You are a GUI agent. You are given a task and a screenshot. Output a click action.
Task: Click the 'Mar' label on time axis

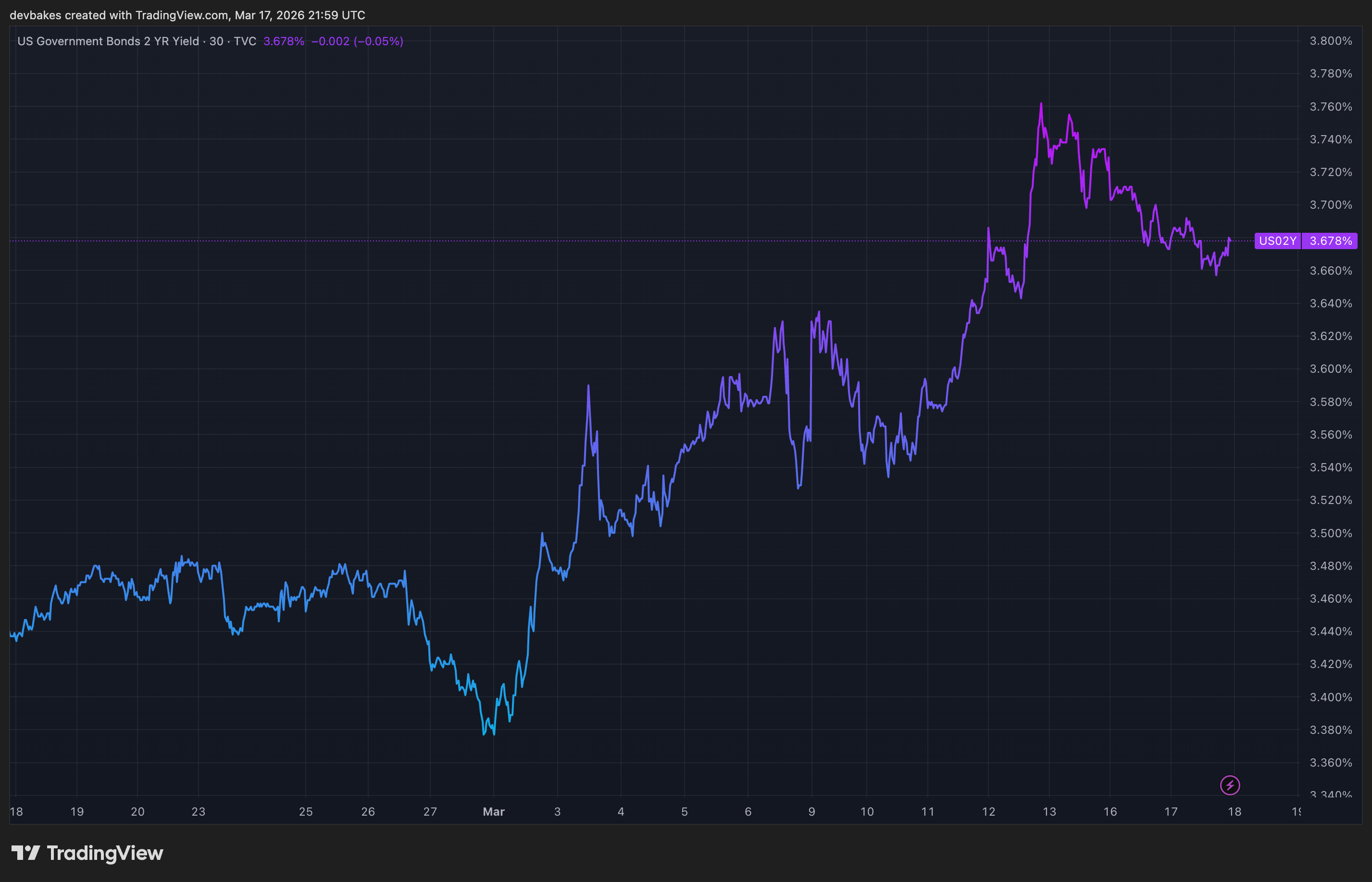(x=493, y=812)
